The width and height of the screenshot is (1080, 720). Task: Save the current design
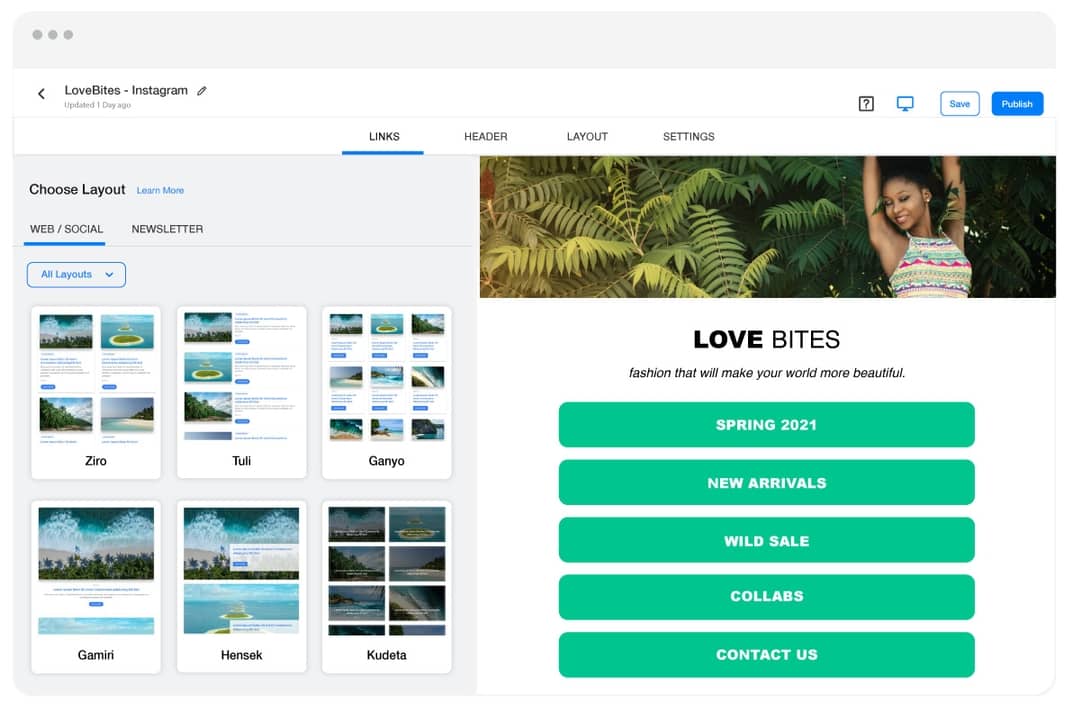point(959,103)
